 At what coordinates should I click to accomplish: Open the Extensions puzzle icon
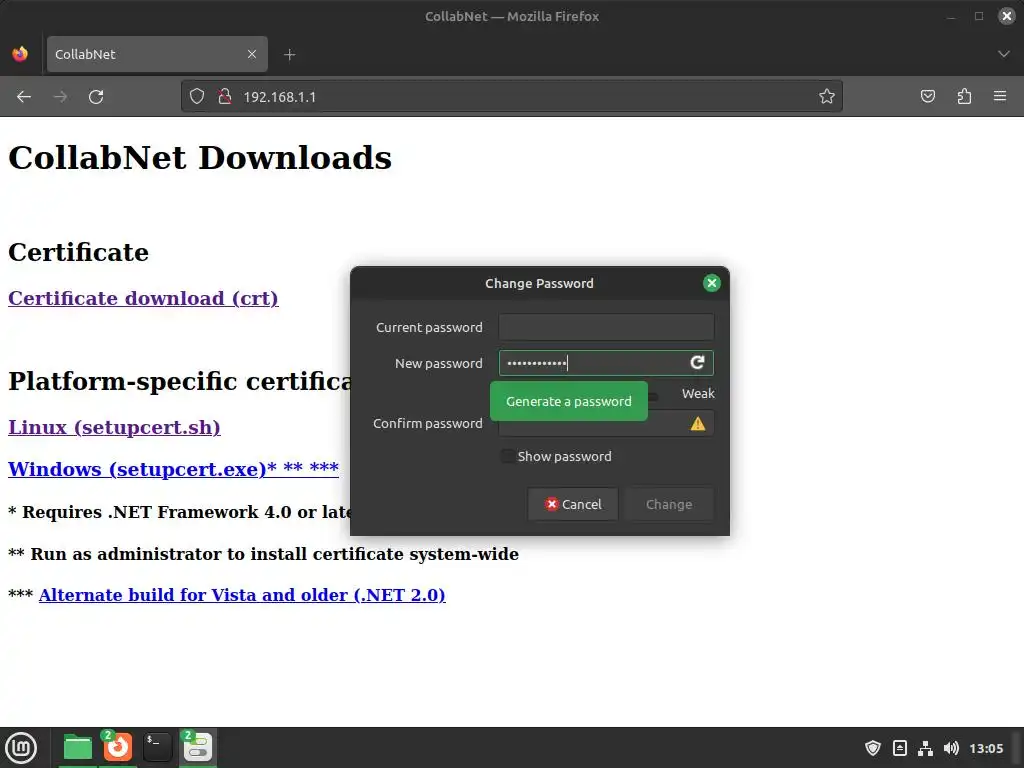point(964,97)
